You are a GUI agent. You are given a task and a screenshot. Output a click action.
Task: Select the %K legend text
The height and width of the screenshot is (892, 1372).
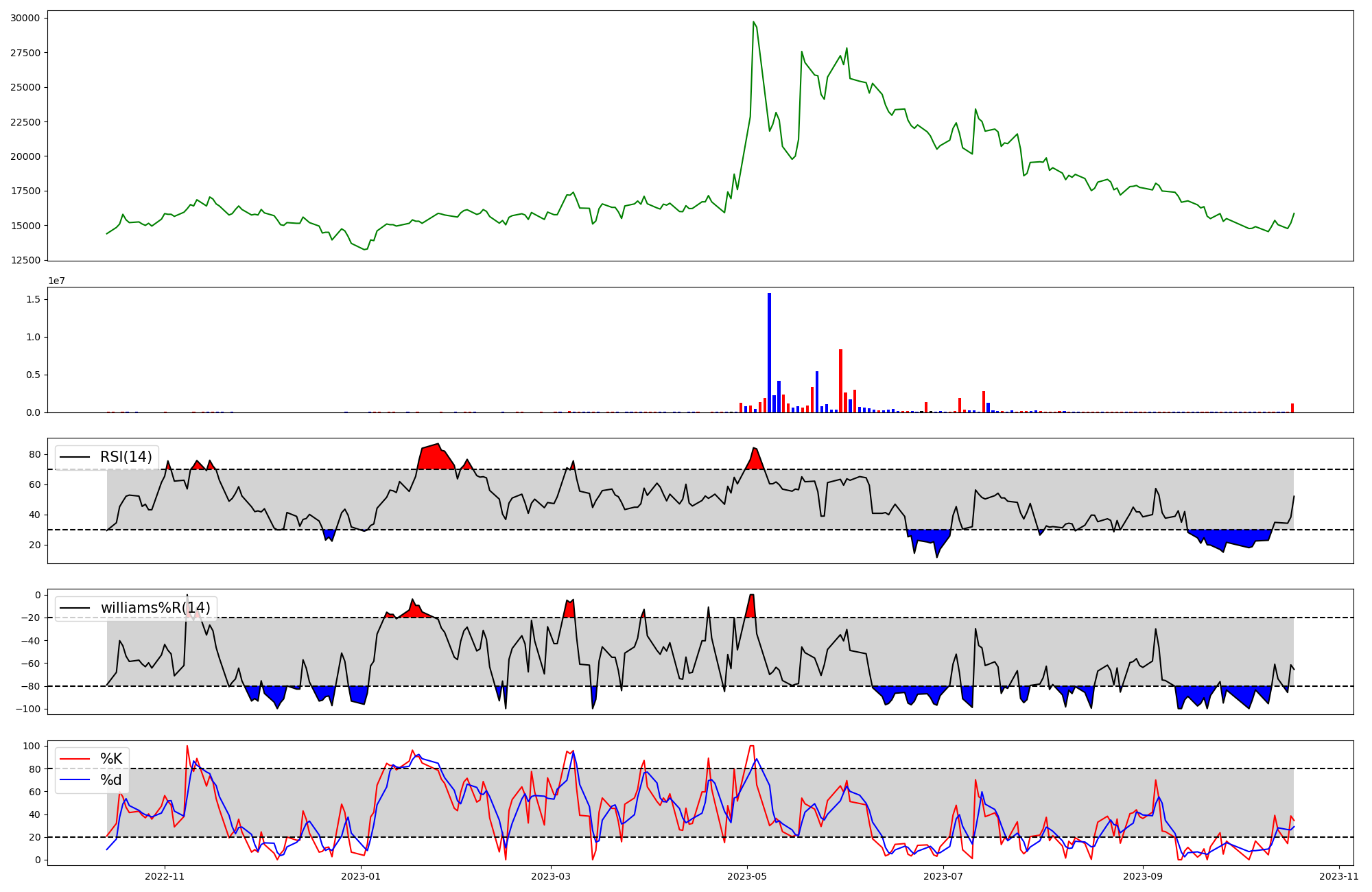point(111,759)
